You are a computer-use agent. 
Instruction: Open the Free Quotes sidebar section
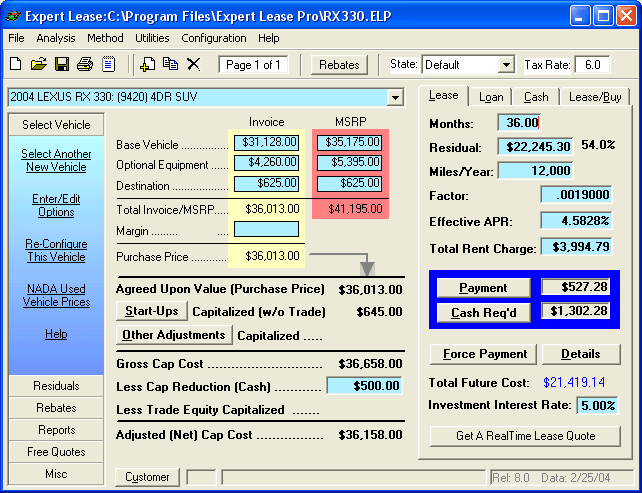click(56, 452)
